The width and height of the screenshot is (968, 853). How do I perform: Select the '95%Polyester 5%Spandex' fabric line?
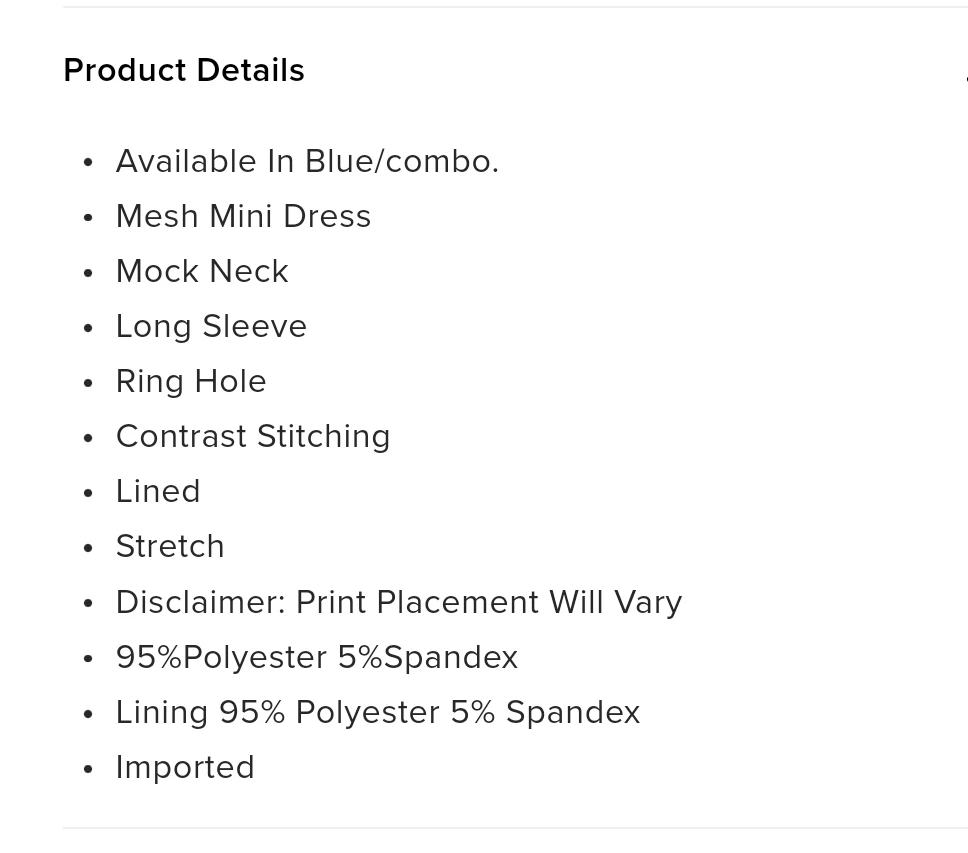coord(317,657)
